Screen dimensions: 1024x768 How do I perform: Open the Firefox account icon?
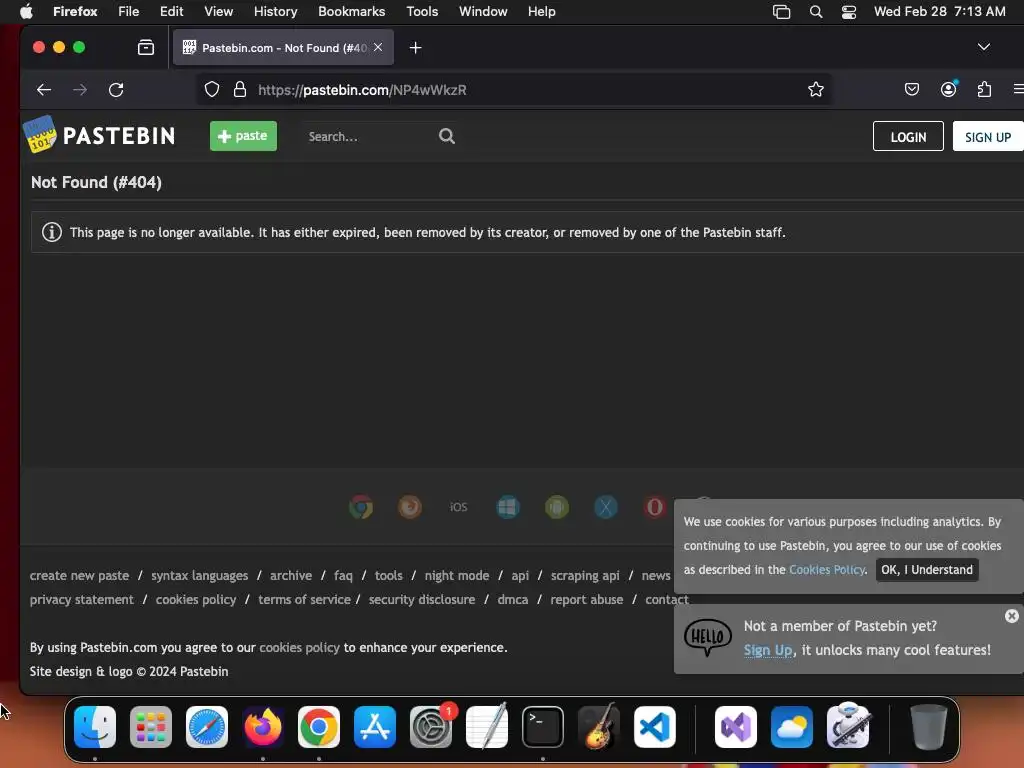pyautogui.click(x=948, y=89)
